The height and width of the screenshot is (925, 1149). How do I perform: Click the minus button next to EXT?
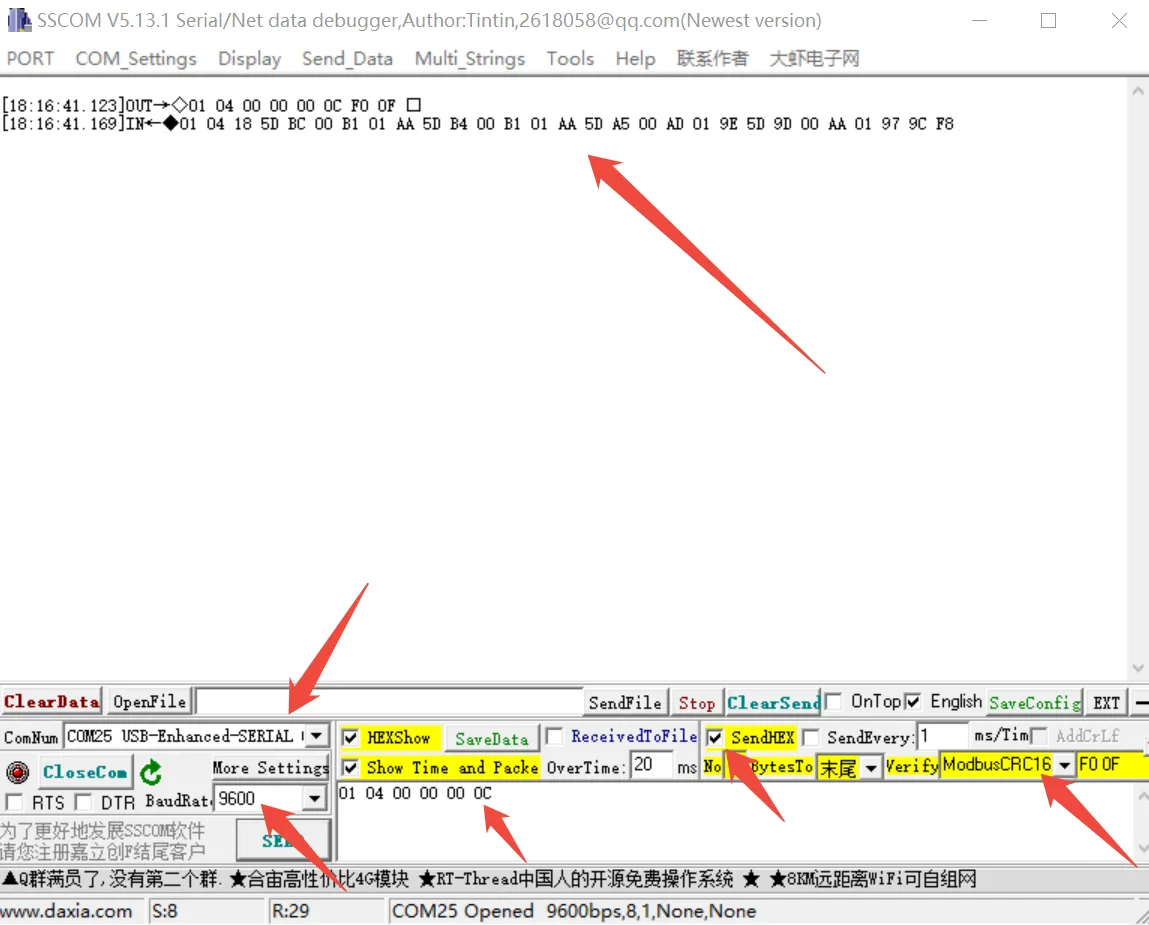[1141, 702]
